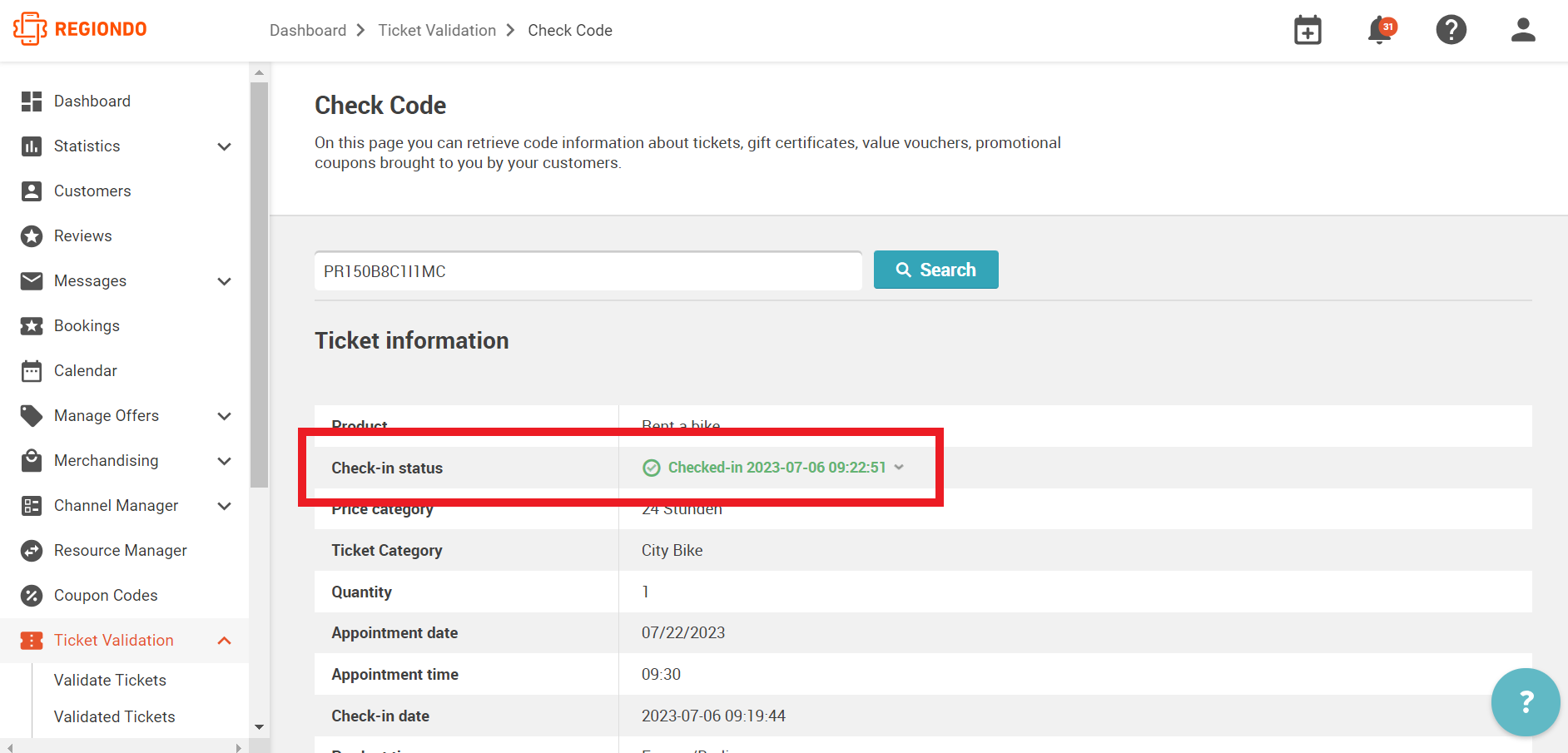Expand the Statistics submenu chevron

tap(224, 146)
